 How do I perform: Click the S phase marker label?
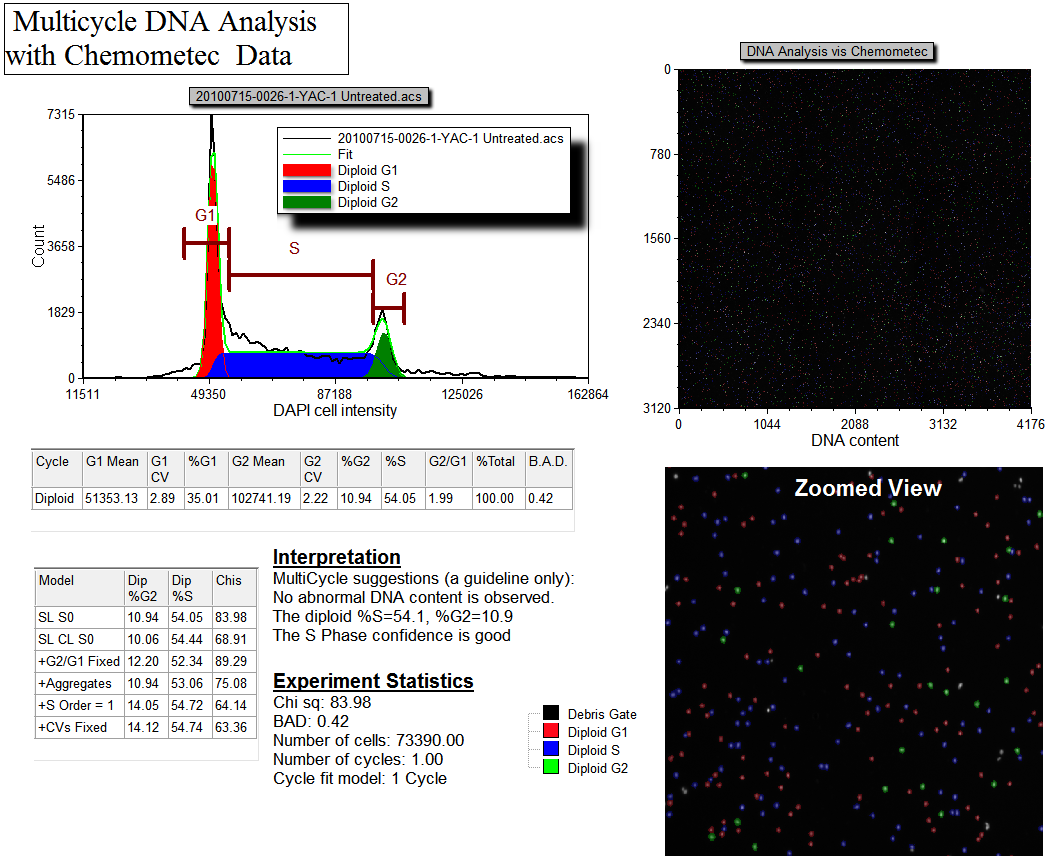(294, 248)
